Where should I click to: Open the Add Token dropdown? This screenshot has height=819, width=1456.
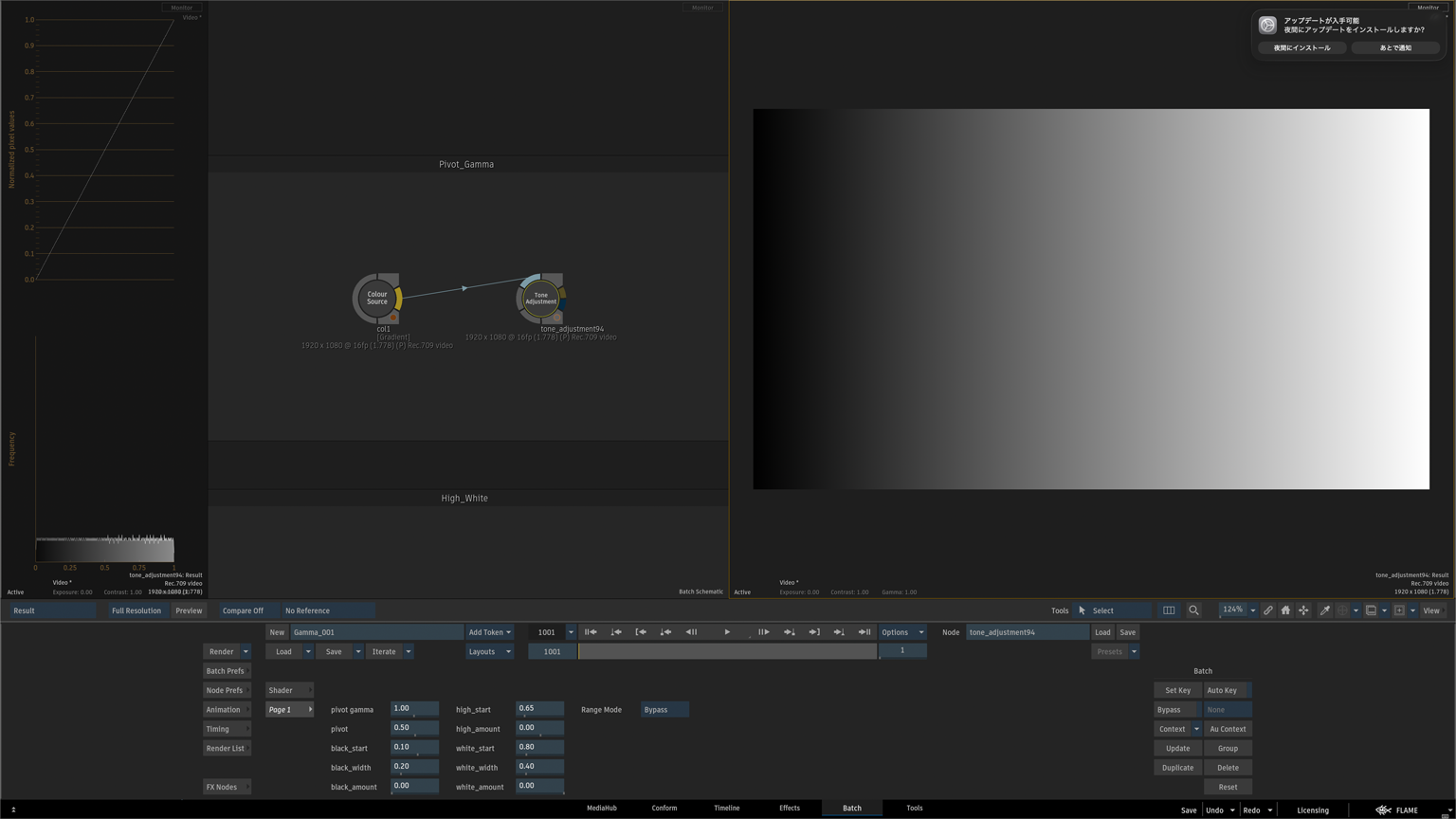point(489,632)
